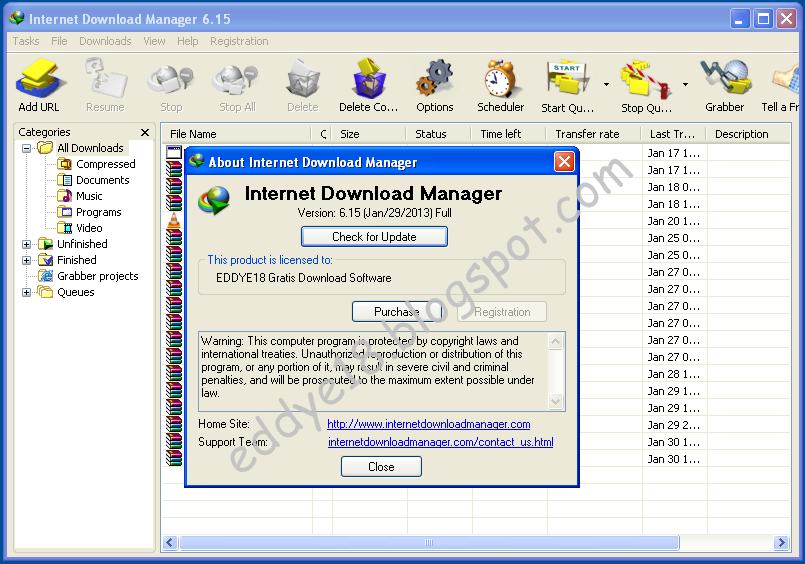
Task: Open the File menu
Action: (x=59, y=41)
